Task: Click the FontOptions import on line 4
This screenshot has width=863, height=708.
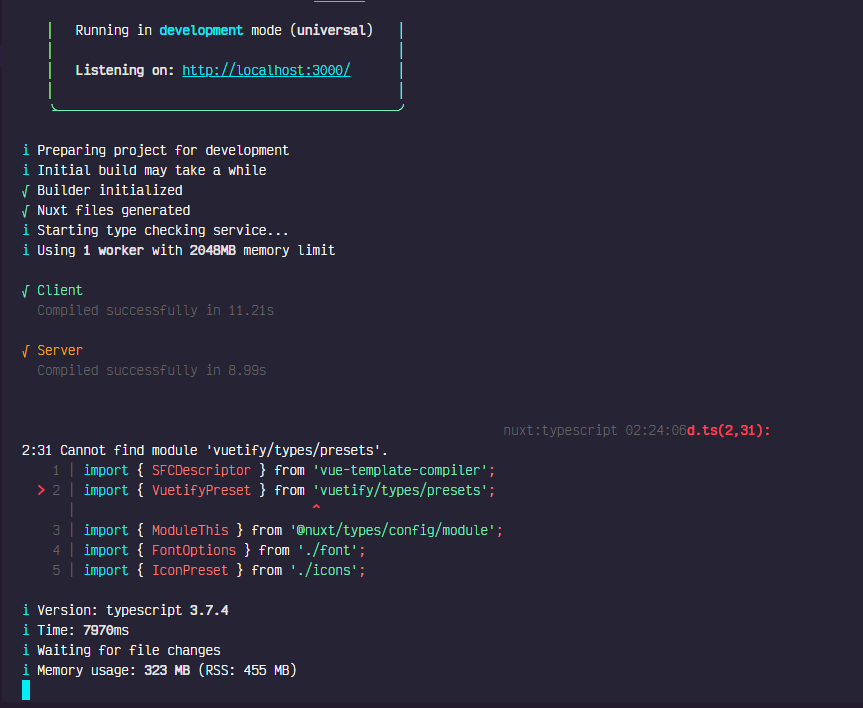Action: coord(194,551)
